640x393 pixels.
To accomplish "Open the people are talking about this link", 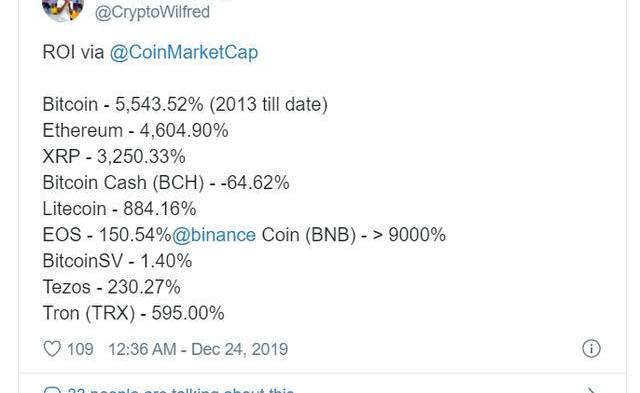I will pos(181,390).
